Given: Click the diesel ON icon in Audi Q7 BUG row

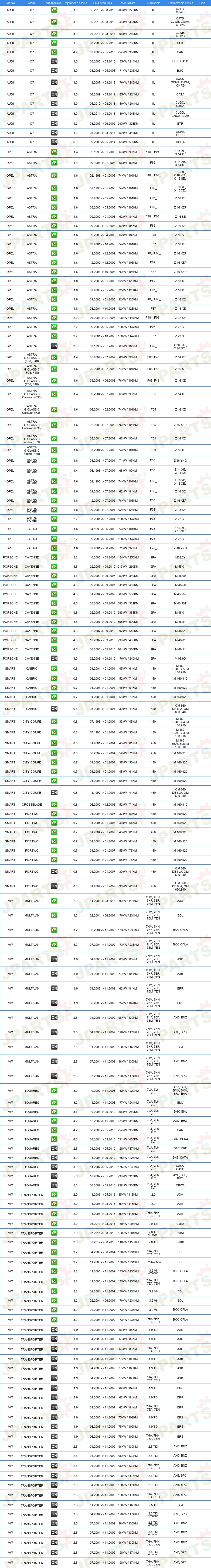Looking at the screenshot, I should click(x=54, y=71).
